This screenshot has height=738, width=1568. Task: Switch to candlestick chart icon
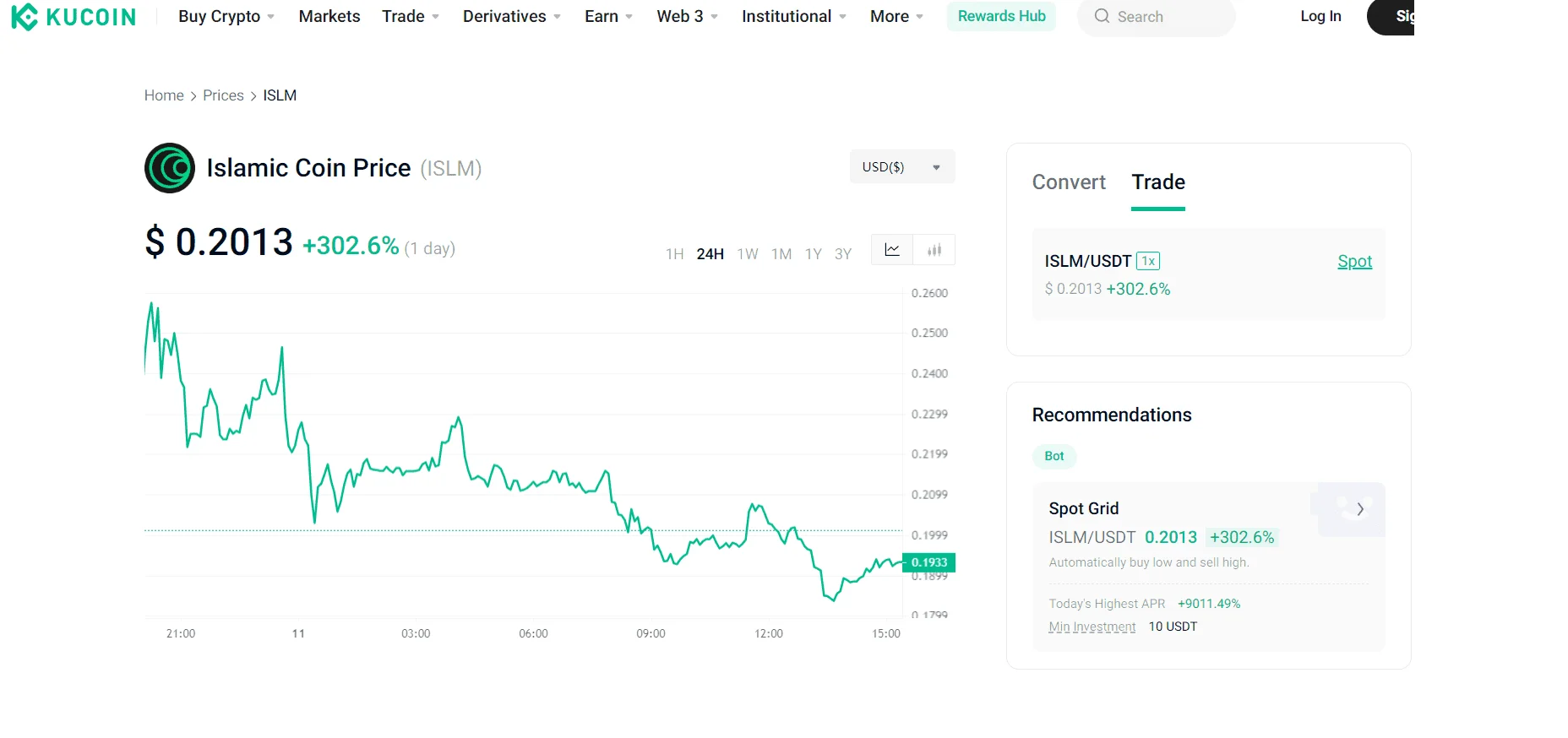tap(934, 250)
